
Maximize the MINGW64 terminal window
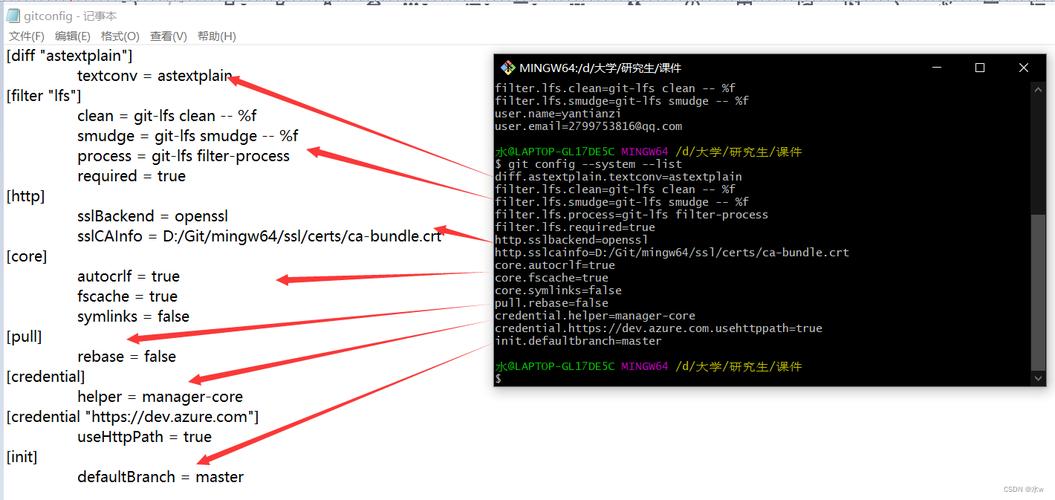pyautogui.click(x=980, y=68)
